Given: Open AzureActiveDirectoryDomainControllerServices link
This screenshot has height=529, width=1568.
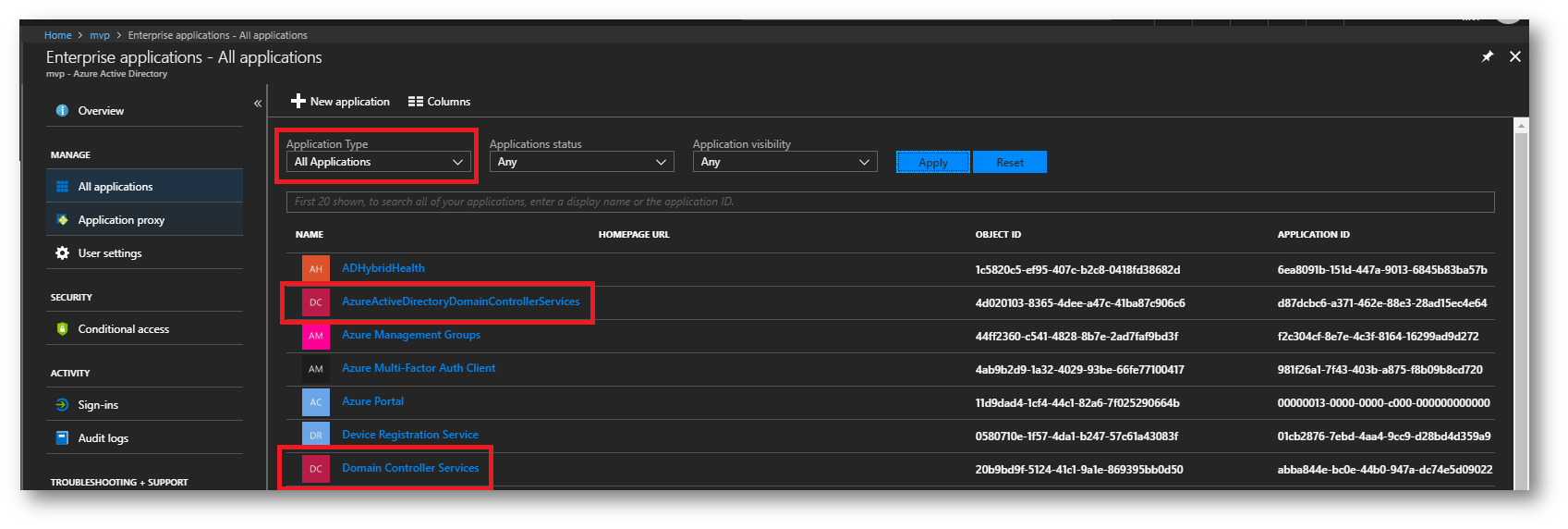Looking at the screenshot, I should tap(461, 301).
